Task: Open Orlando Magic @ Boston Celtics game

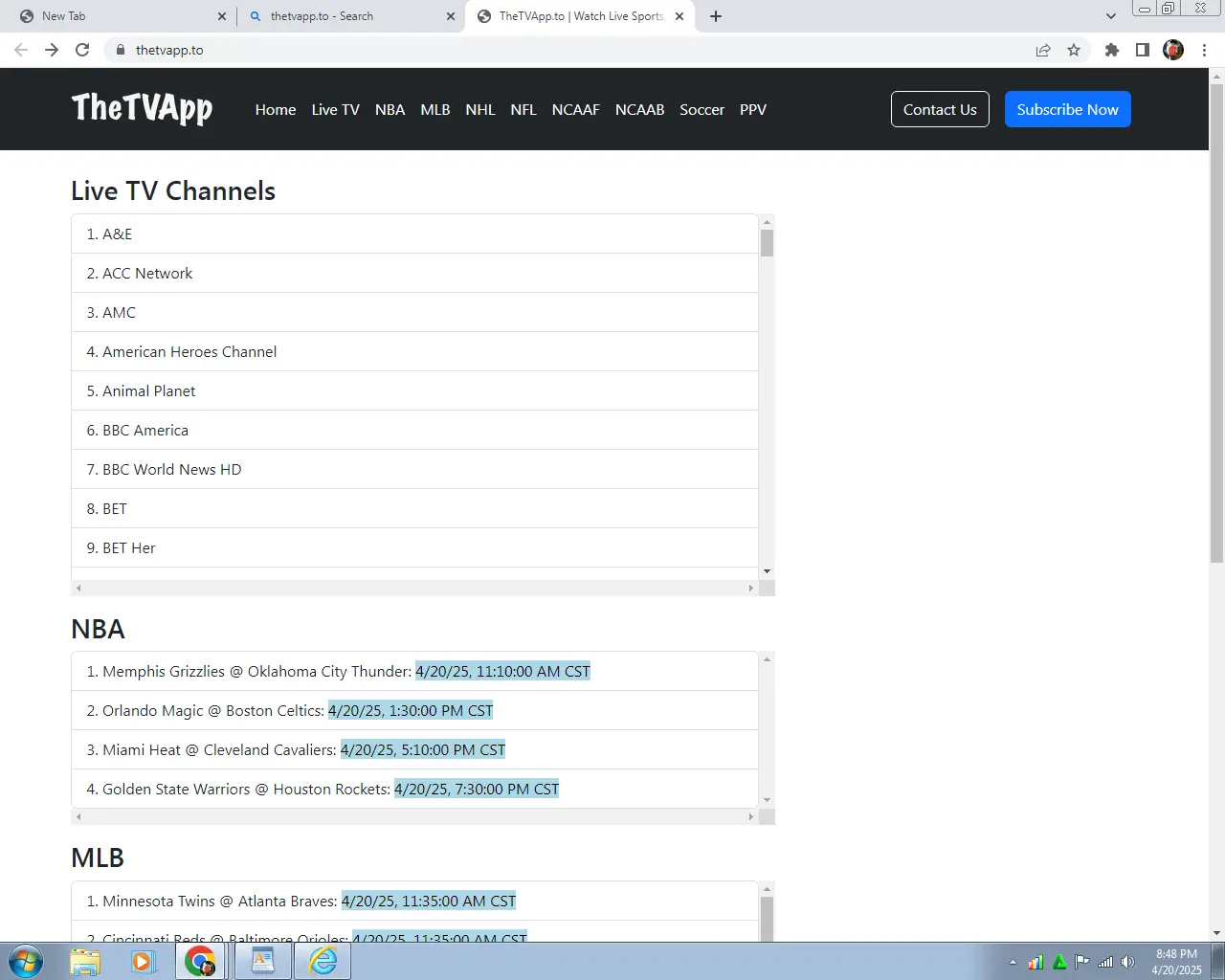Action: tap(414, 710)
